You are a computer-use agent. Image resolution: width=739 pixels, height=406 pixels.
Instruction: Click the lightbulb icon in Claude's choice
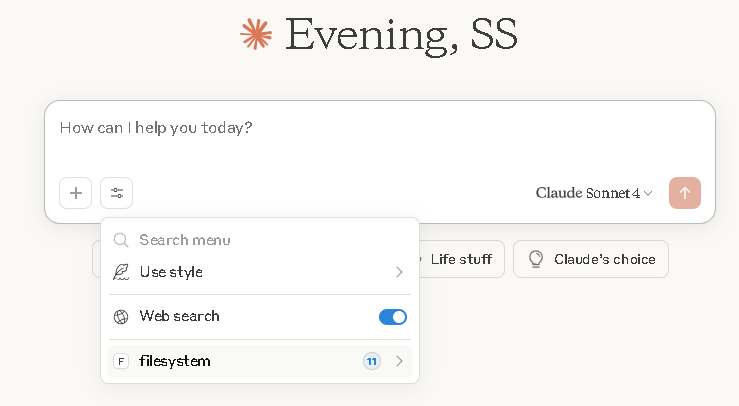click(536, 259)
